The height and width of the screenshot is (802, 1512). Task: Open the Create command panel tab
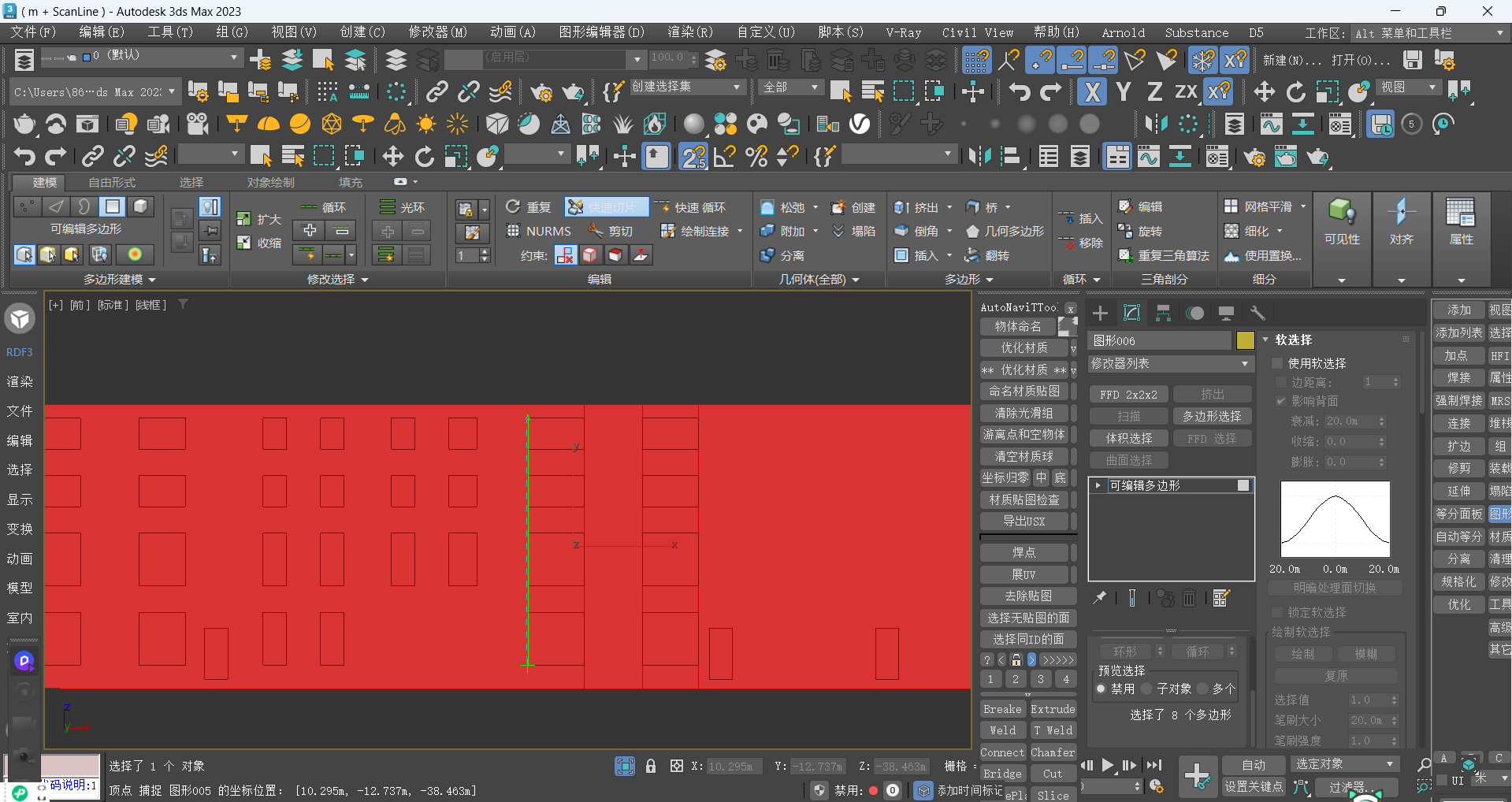pyautogui.click(x=1100, y=313)
